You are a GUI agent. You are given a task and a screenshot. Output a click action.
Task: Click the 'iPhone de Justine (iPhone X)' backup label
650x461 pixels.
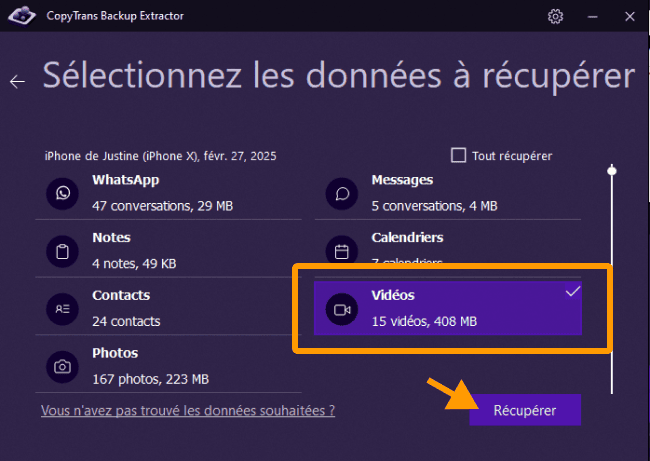point(160,156)
